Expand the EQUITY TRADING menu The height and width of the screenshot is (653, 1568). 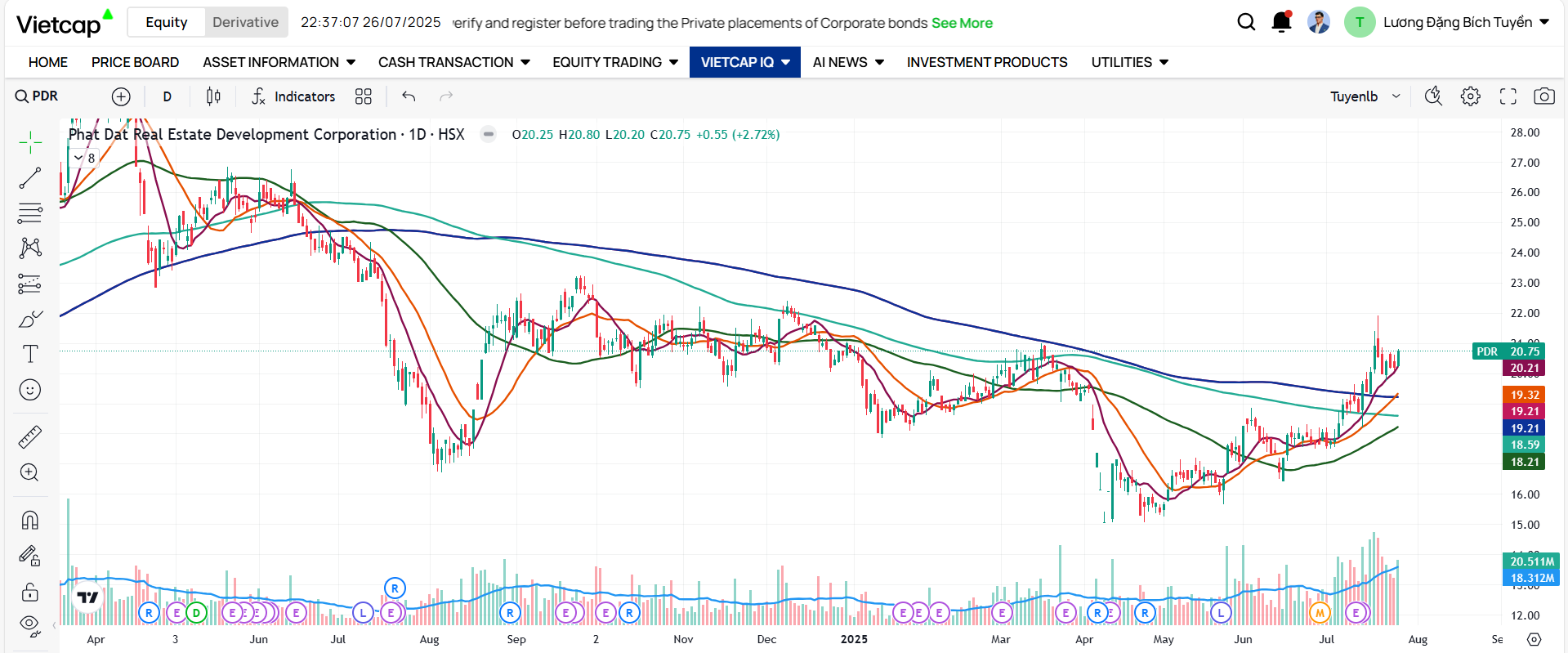pyautogui.click(x=614, y=62)
